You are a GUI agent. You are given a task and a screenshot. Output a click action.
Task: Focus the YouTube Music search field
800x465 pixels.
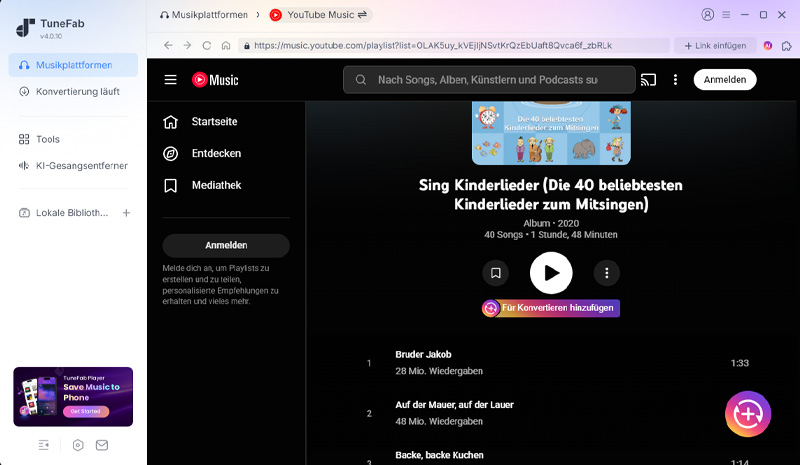(x=489, y=80)
